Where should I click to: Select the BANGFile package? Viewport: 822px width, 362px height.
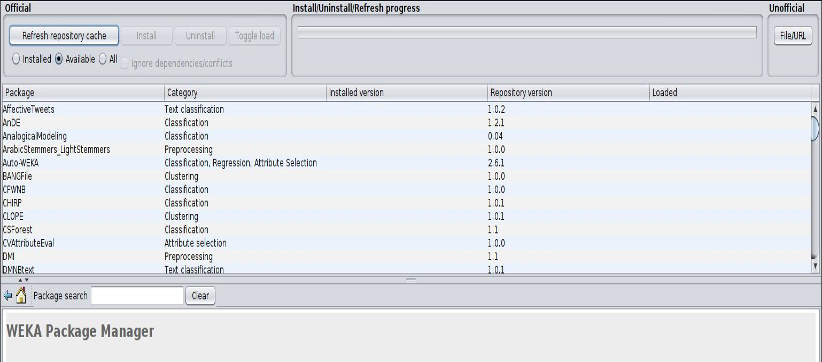coord(406,176)
